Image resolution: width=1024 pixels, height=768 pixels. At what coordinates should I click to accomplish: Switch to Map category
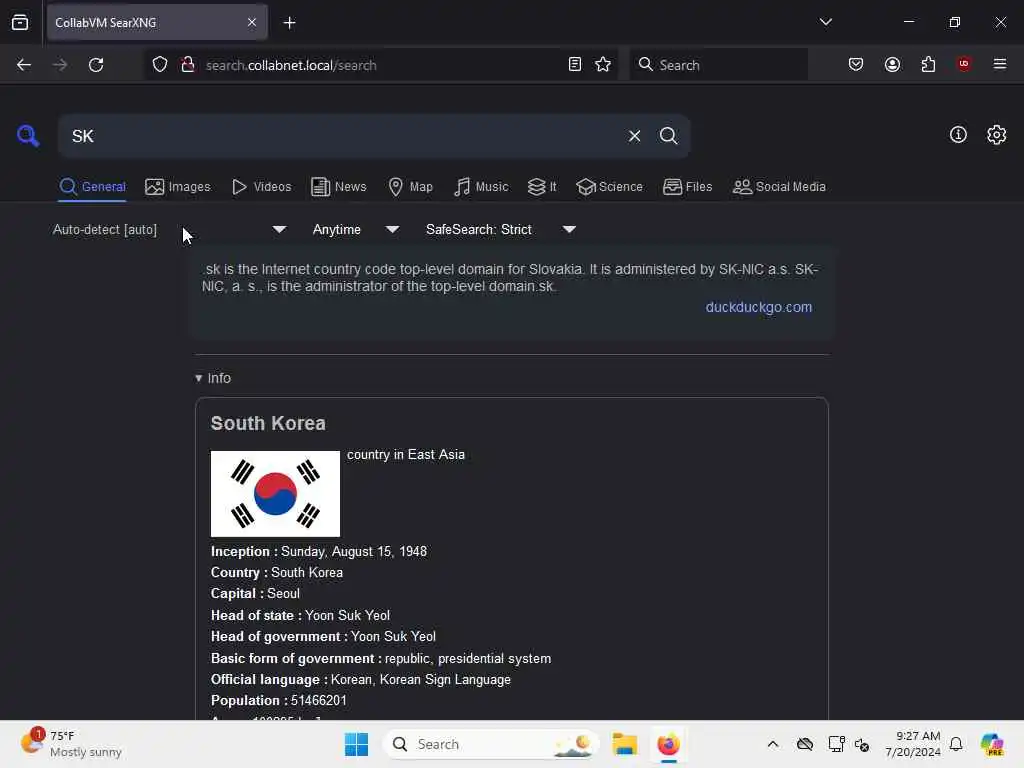click(x=411, y=187)
